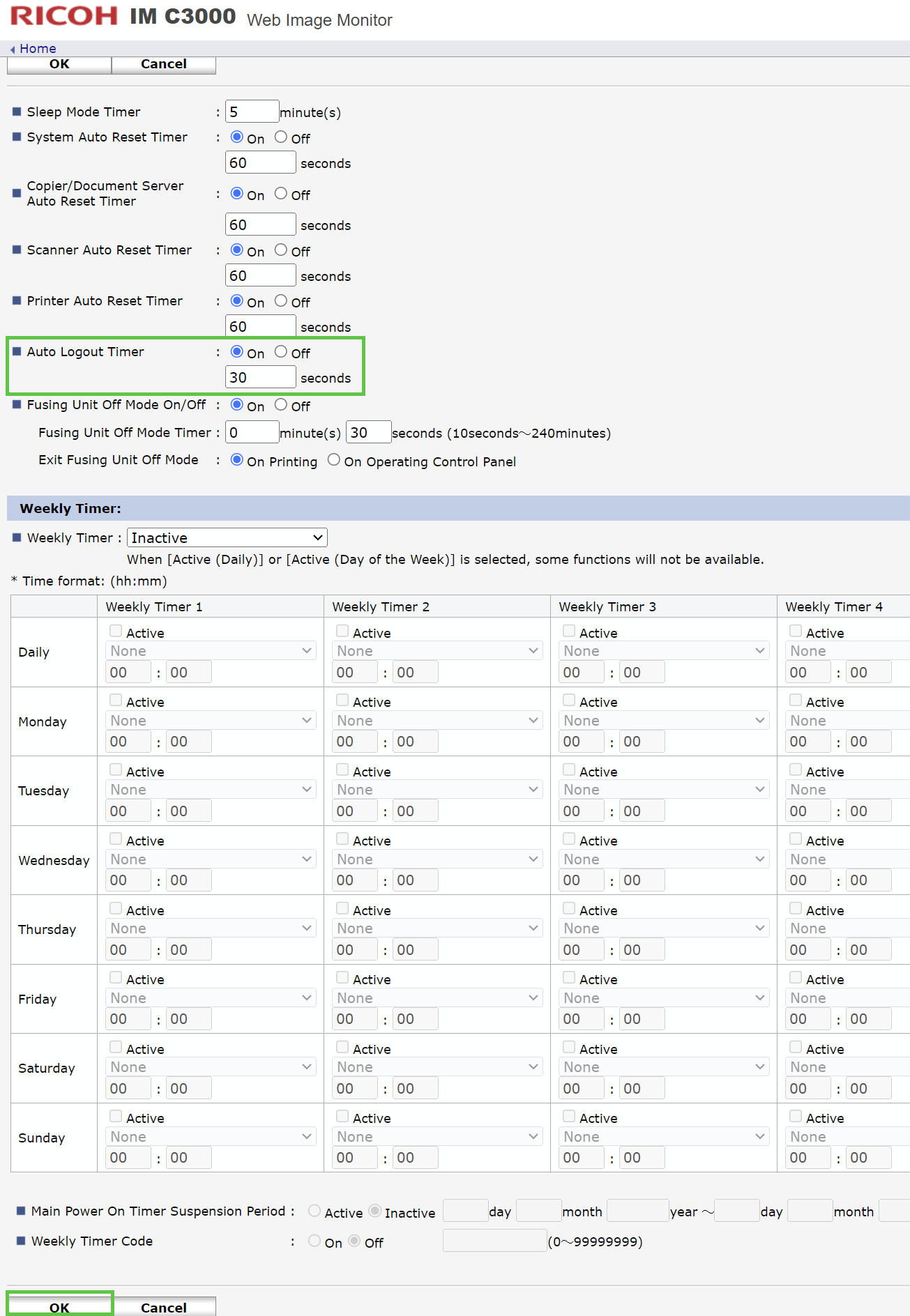This screenshot has height=1316, width=910.
Task: Set Scanner Auto Reset Timer to Off
Action: [281, 250]
